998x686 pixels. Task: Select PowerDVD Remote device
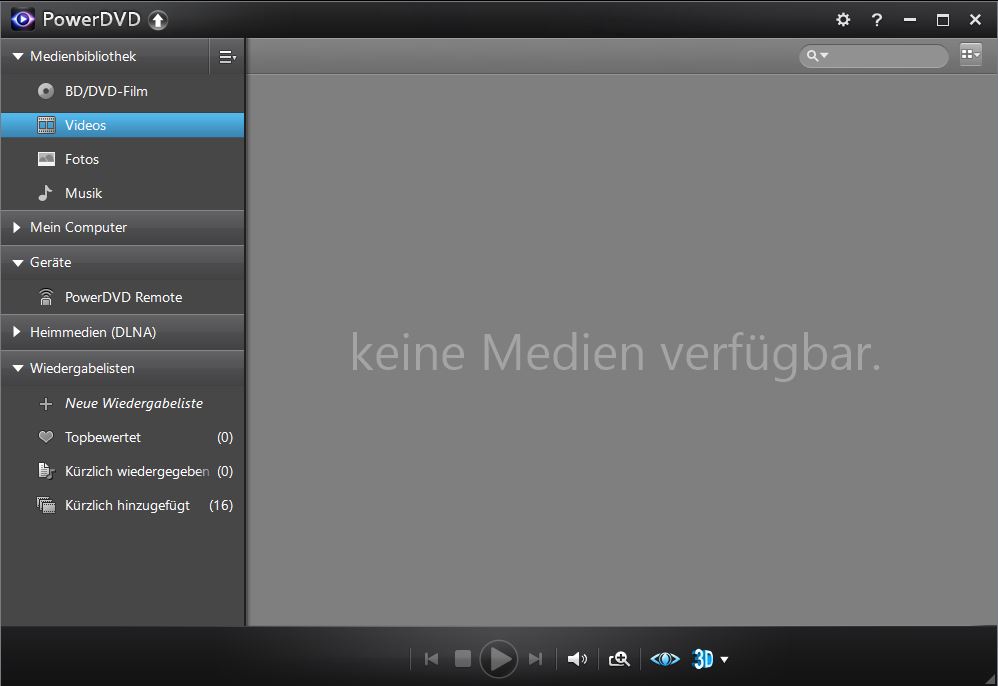(122, 297)
